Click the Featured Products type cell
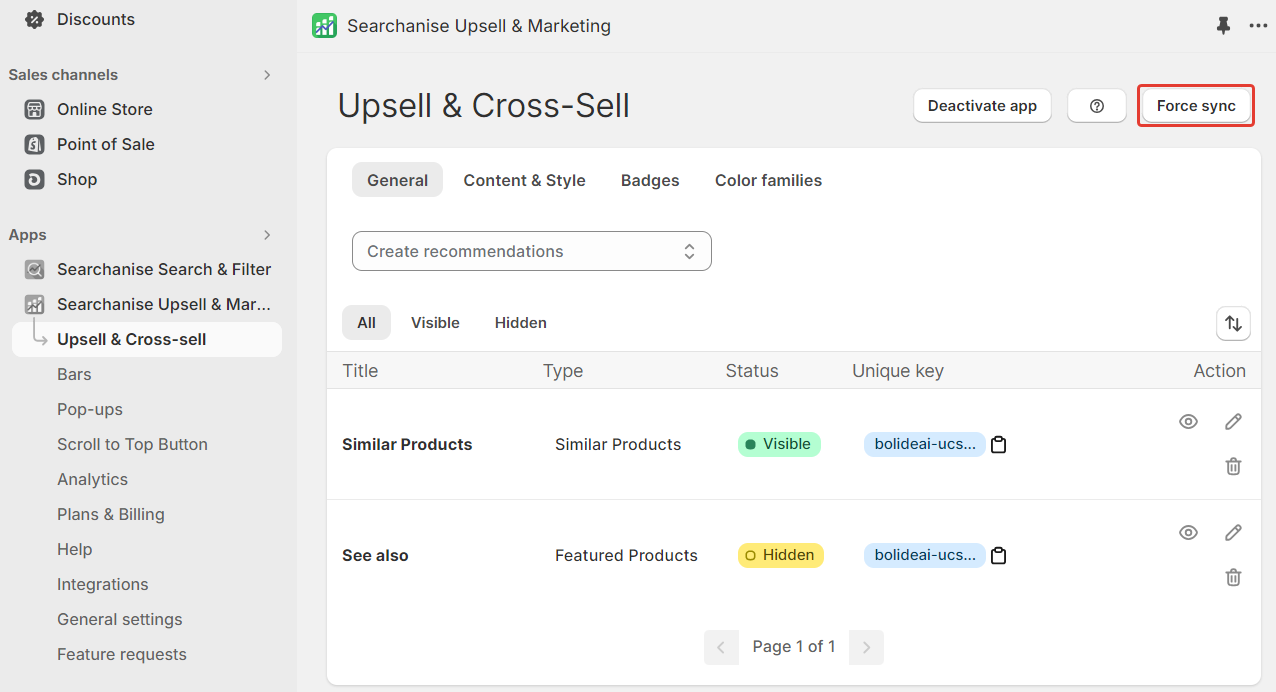Screen dimensions: 1276x692 tap(626, 555)
